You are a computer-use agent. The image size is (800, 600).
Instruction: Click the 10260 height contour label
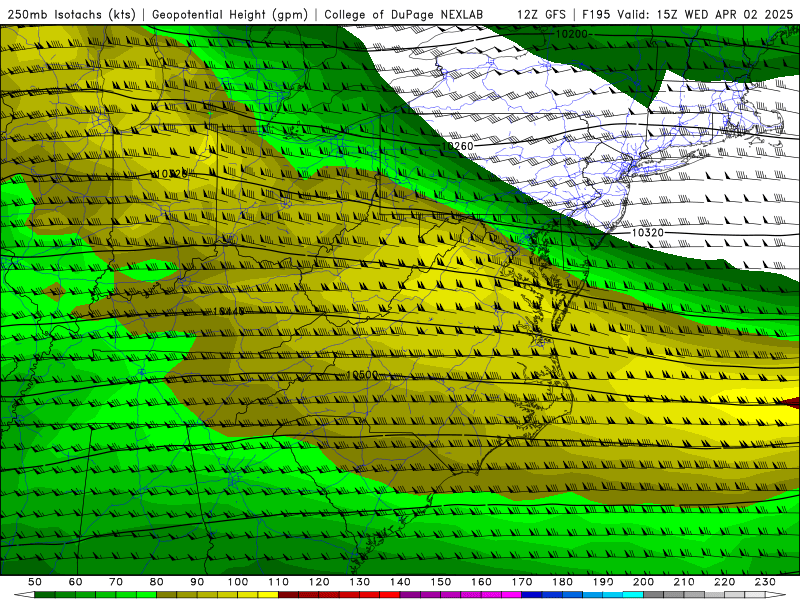pos(457,146)
